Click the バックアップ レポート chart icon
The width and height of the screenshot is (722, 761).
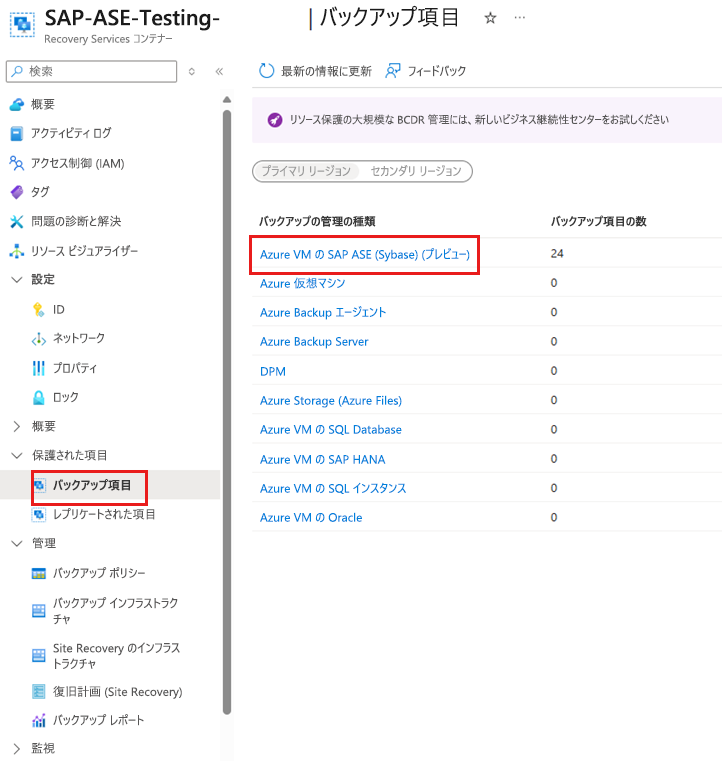(39, 721)
